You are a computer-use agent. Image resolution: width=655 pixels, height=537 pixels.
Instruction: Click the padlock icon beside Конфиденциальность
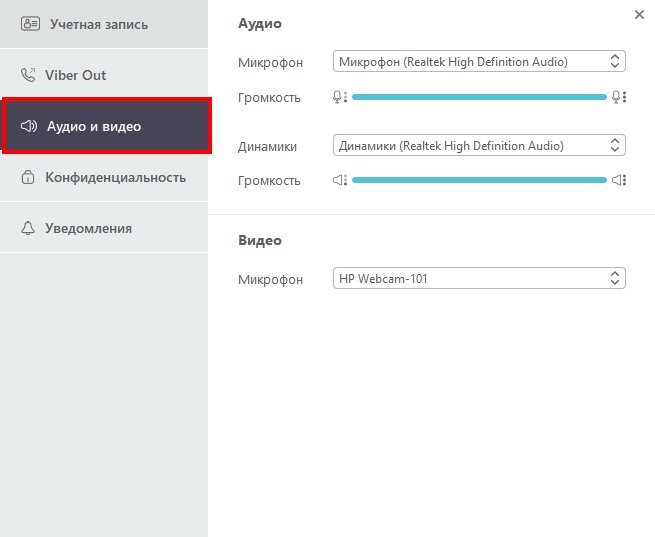click(x=28, y=178)
